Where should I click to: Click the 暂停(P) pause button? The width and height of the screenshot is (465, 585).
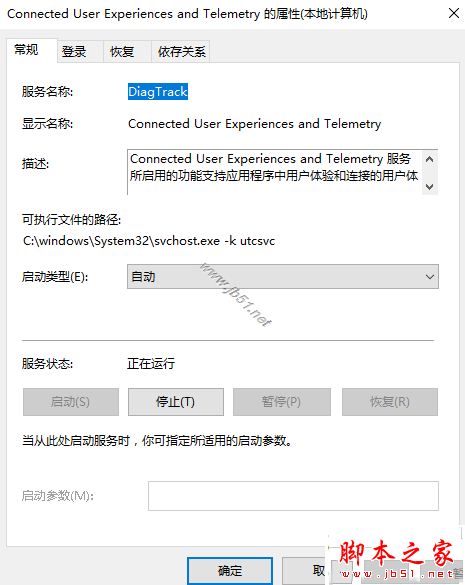282,402
